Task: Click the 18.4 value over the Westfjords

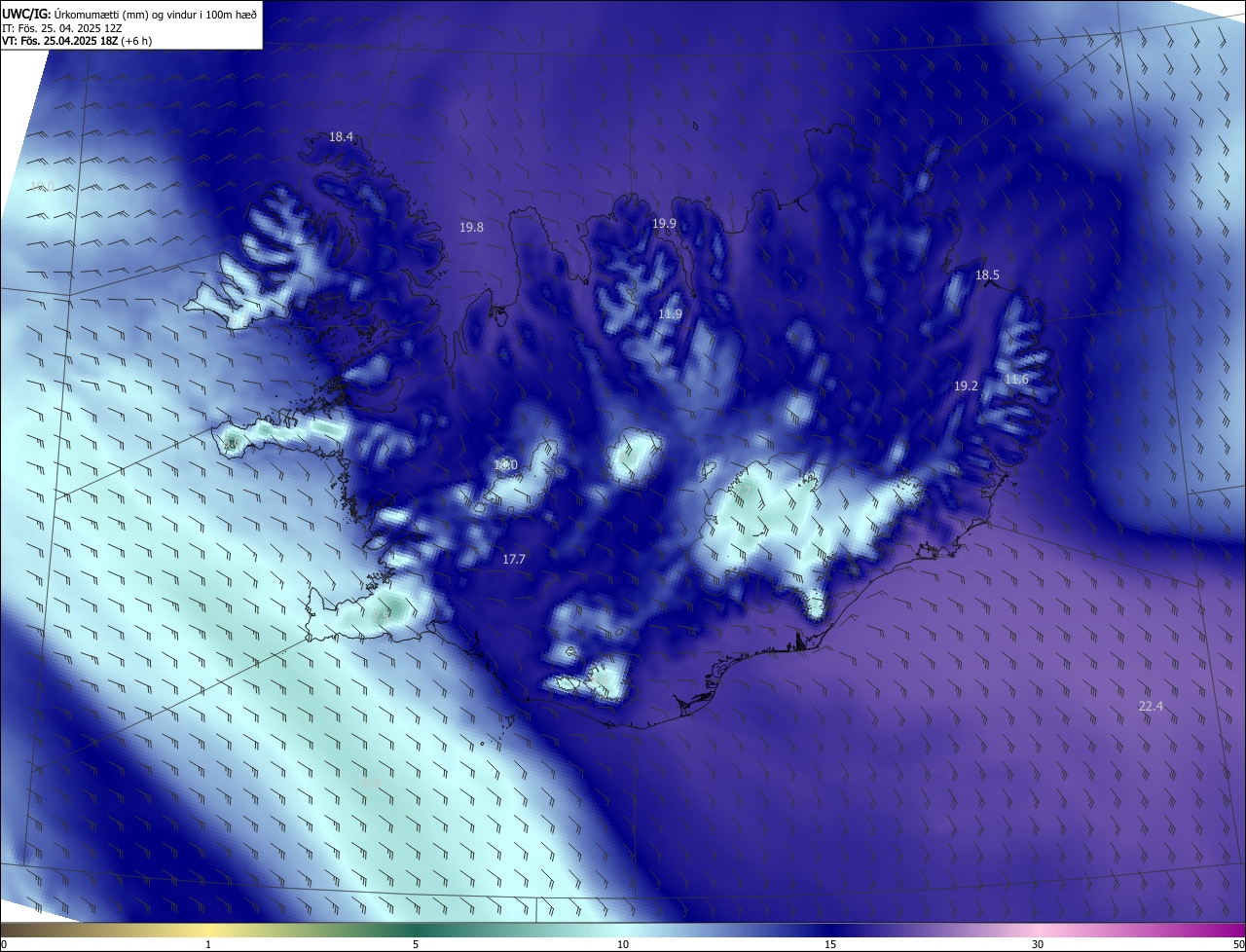Action: click(341, 137)
